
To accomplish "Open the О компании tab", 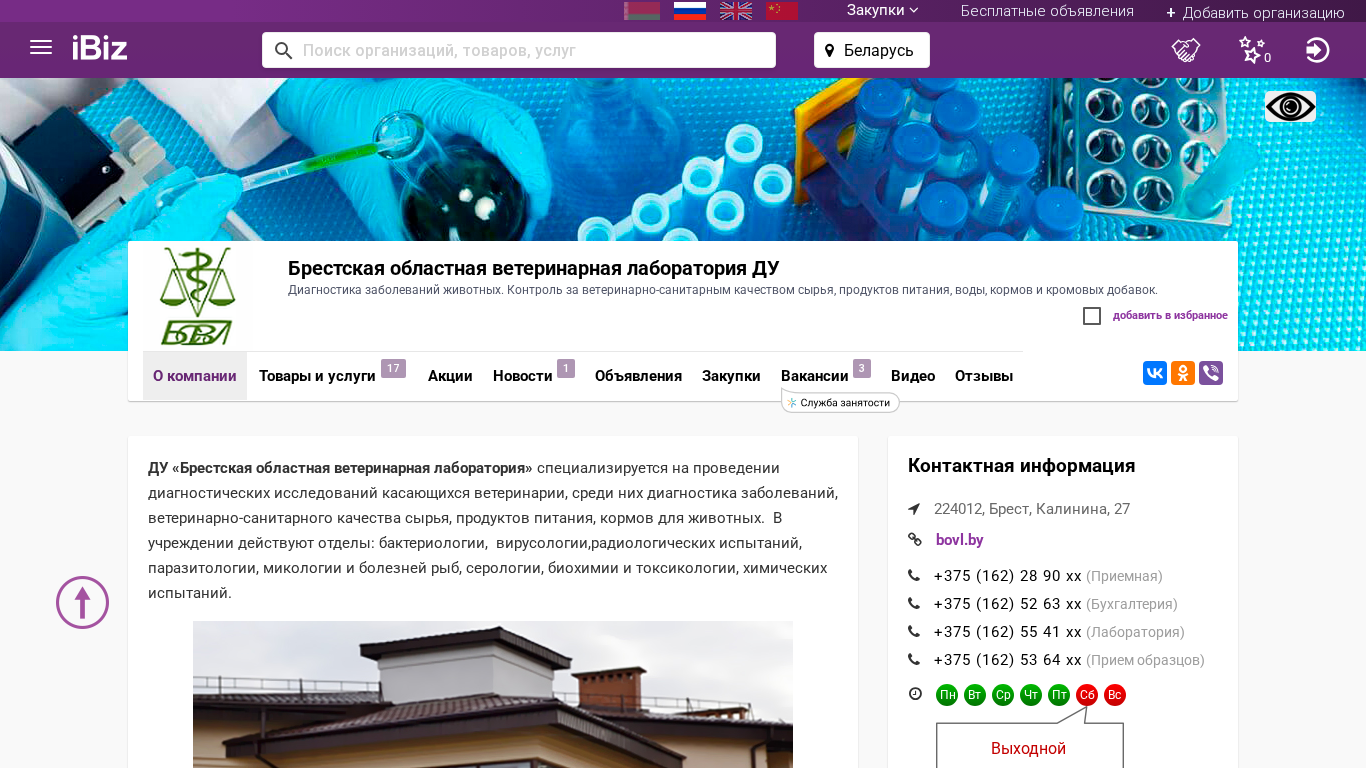I will coord(195,376).
